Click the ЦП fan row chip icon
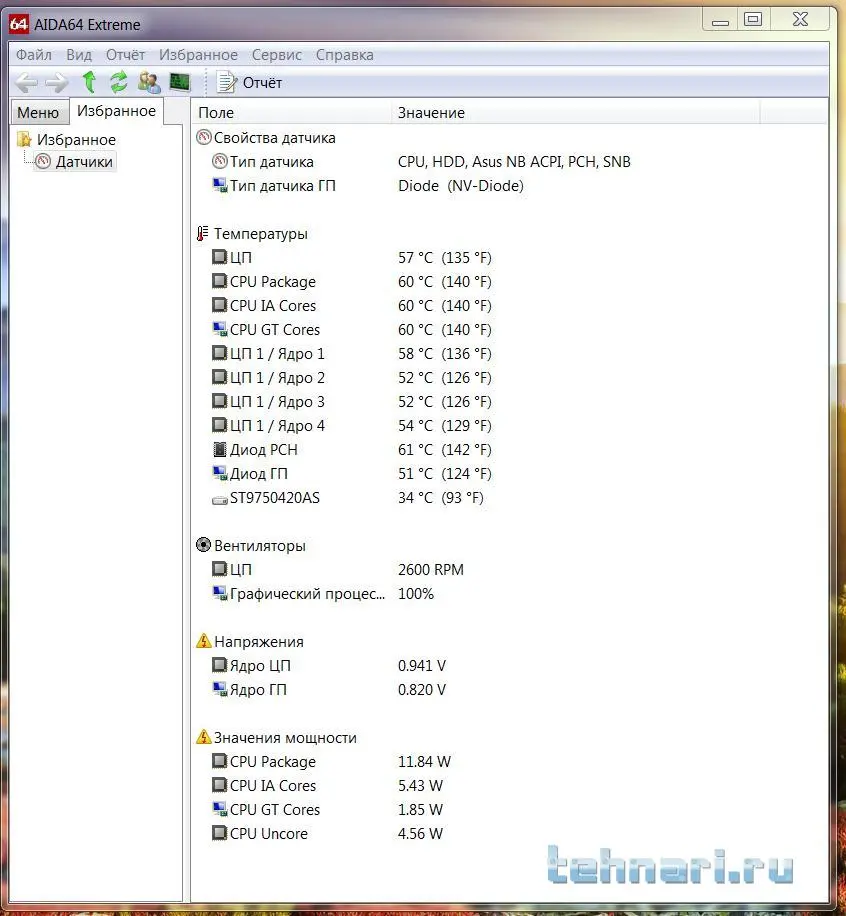Image resolution: width=846 pixels, height=916 pixels. [x=220, y=569]
